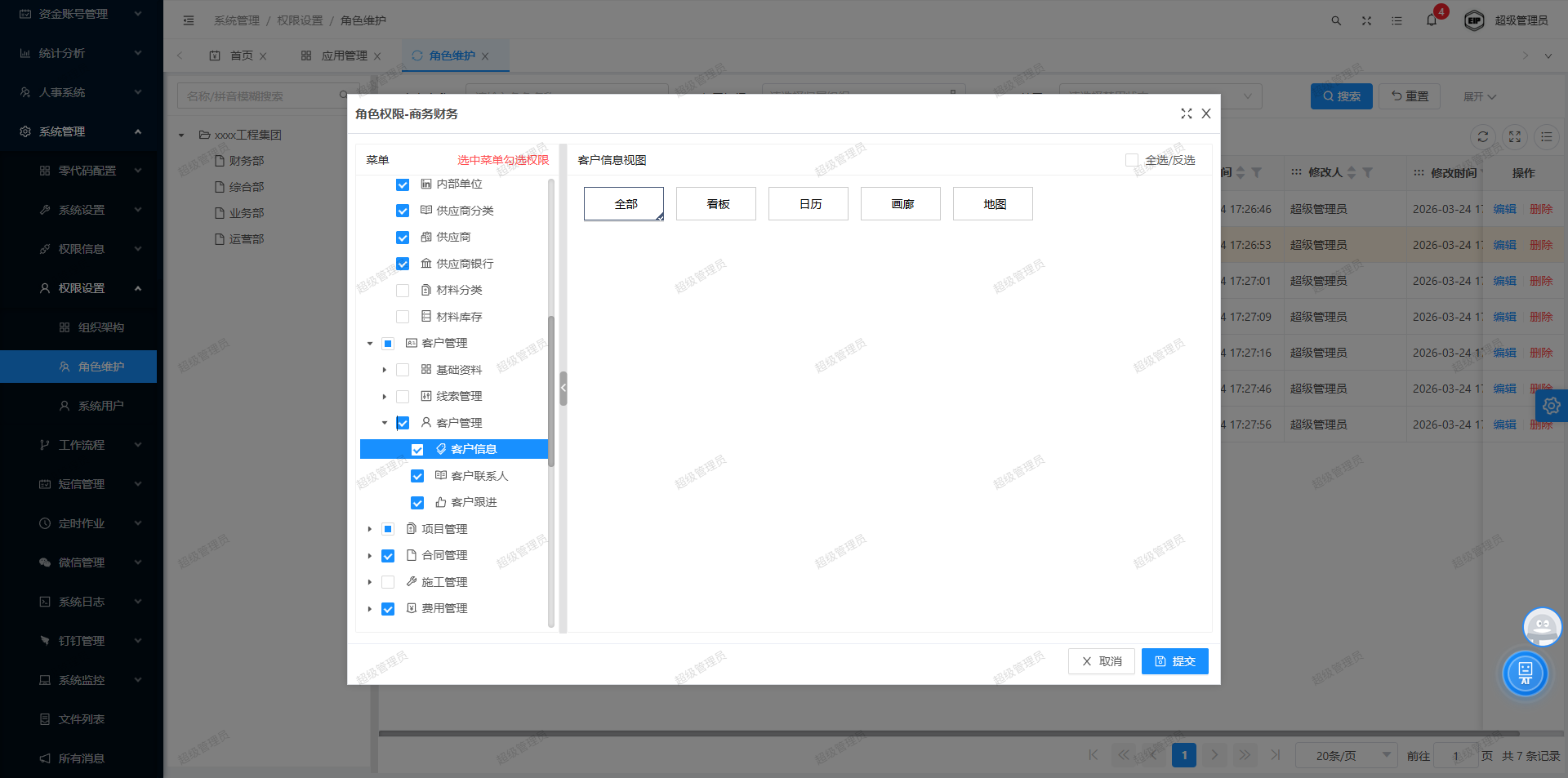Uncheck the 供应商 checkbox
The image size is (1568, 778).
pos(403,238)
